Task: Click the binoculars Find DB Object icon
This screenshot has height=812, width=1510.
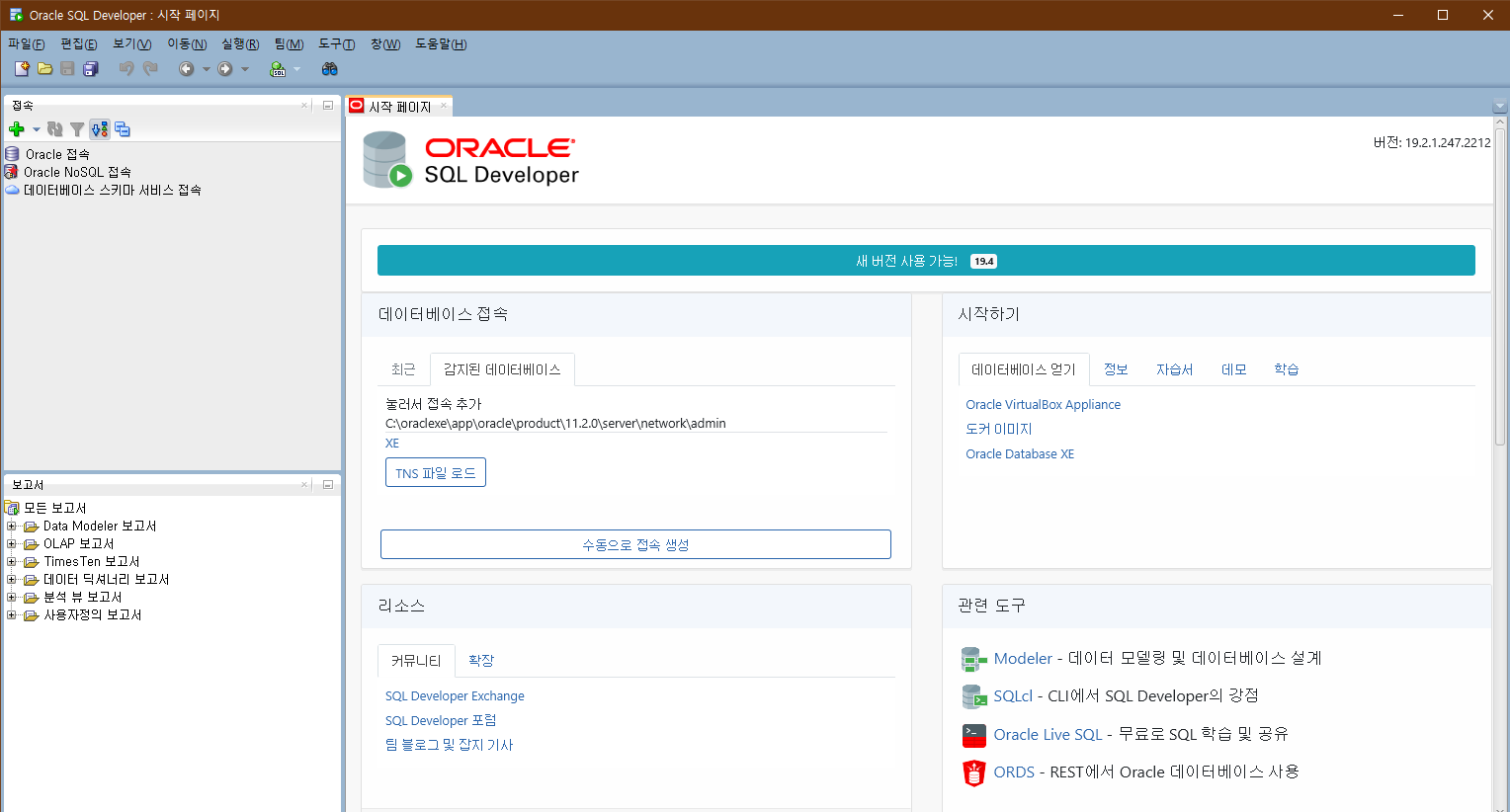Action: coord(330,68)
